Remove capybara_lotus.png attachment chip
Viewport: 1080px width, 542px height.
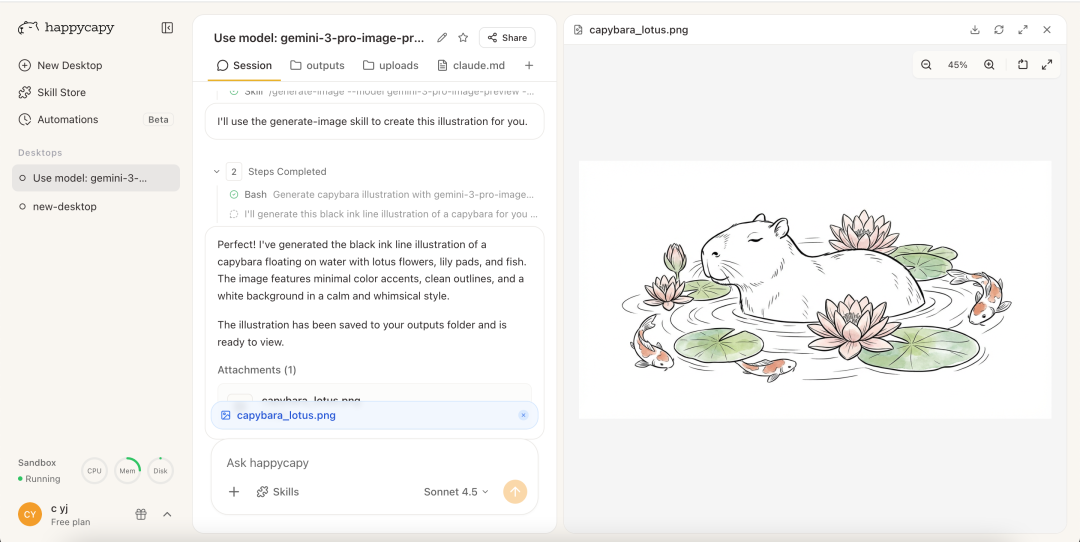pos(523,415)
